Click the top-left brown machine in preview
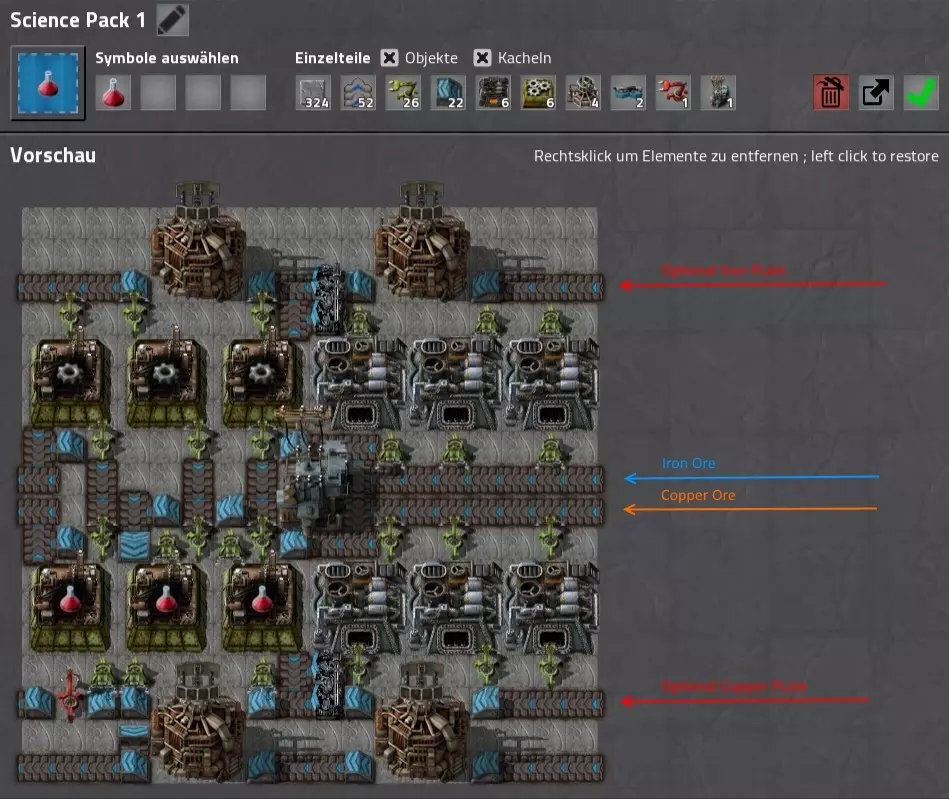Viewport: 949px width, 799px height. [x=198, y=242]
